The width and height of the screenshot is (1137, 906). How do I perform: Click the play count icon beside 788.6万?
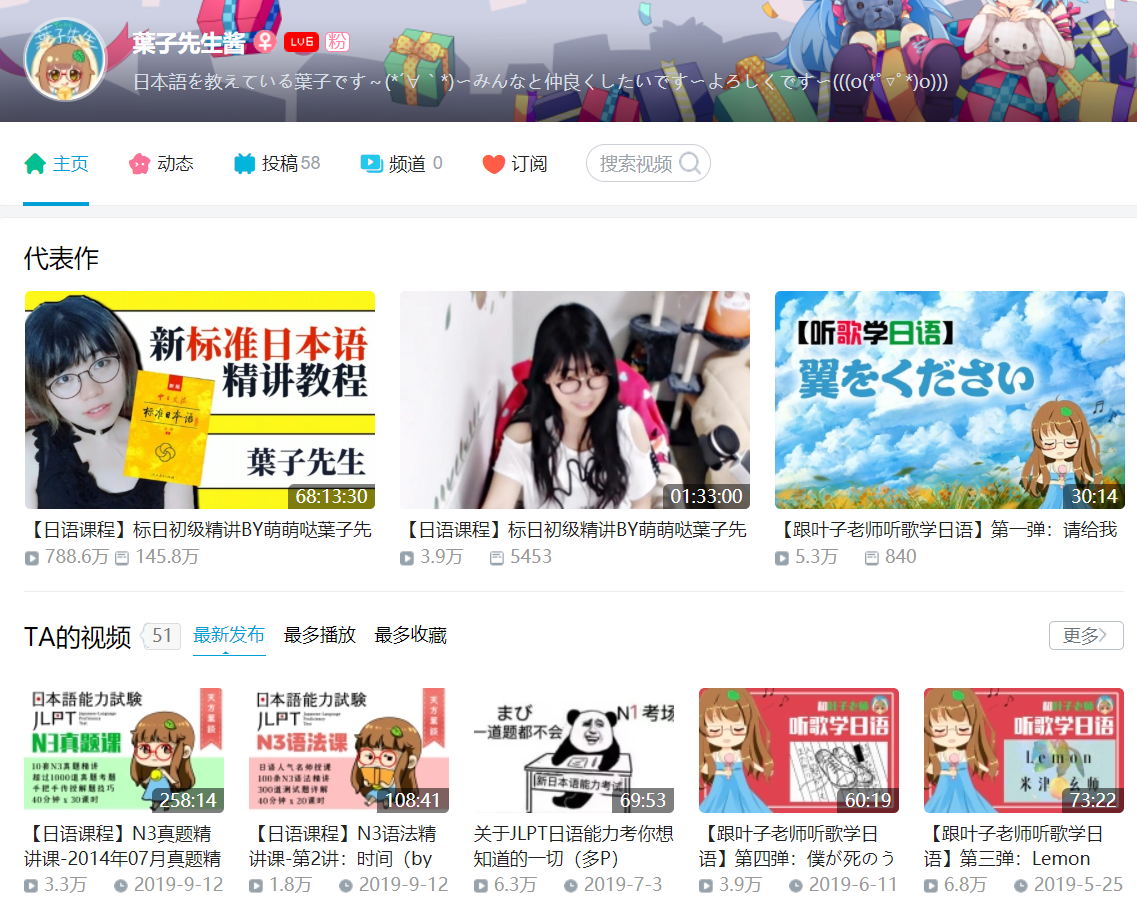pyautogui.click(x=32, y=559)
